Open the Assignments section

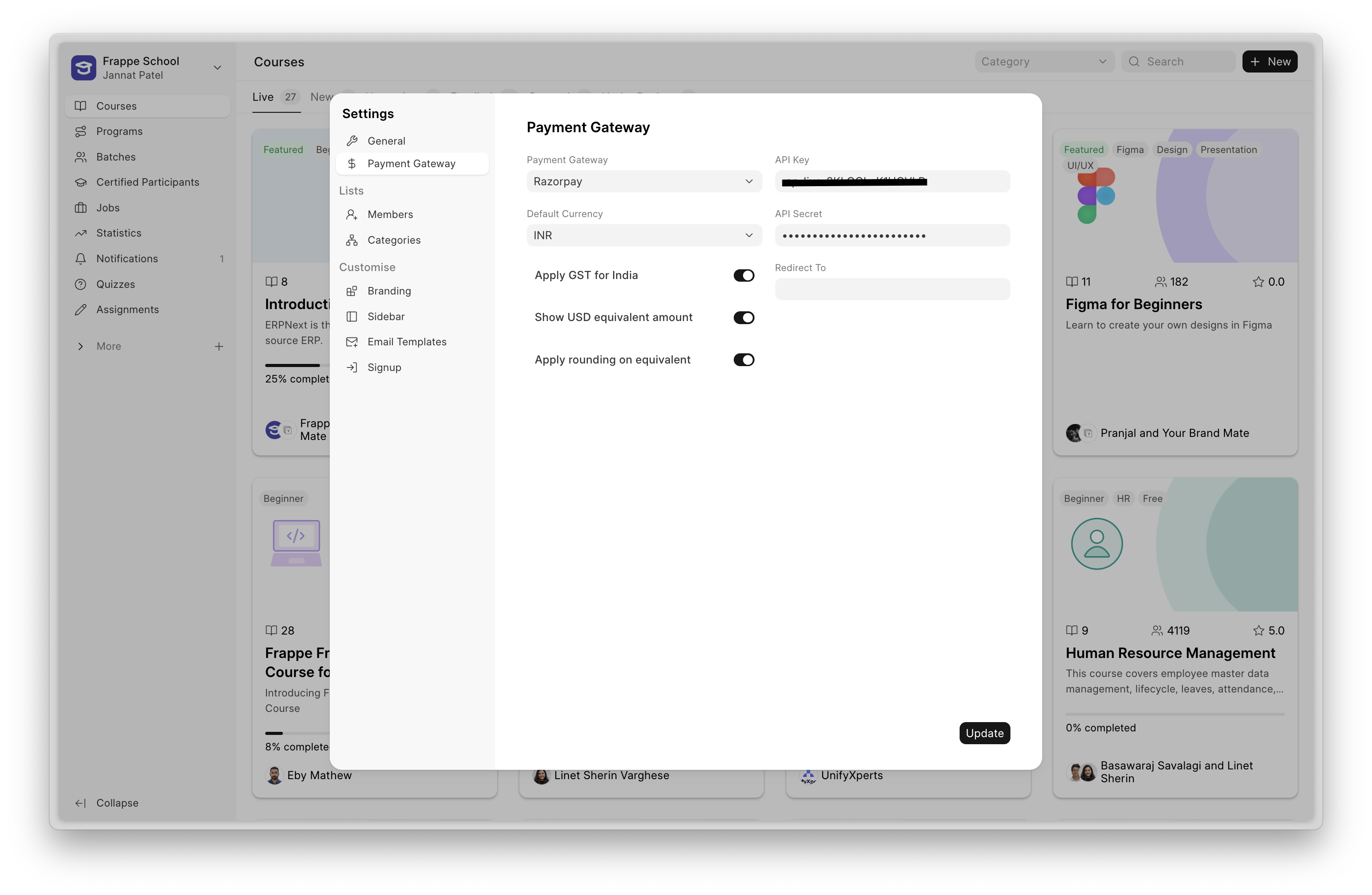[127, 309]
